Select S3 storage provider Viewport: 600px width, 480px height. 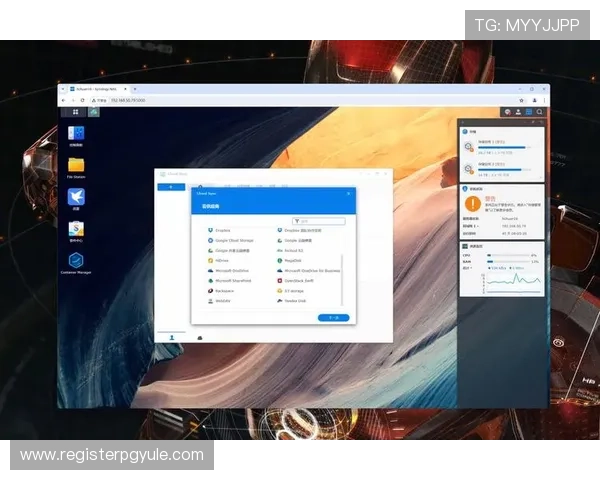[290, 291]
